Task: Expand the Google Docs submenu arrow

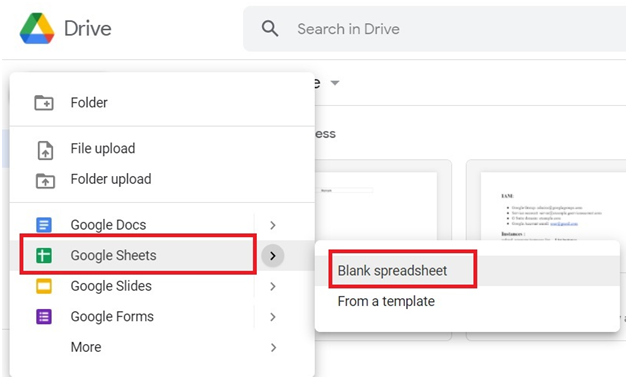Action: point(273,225)
